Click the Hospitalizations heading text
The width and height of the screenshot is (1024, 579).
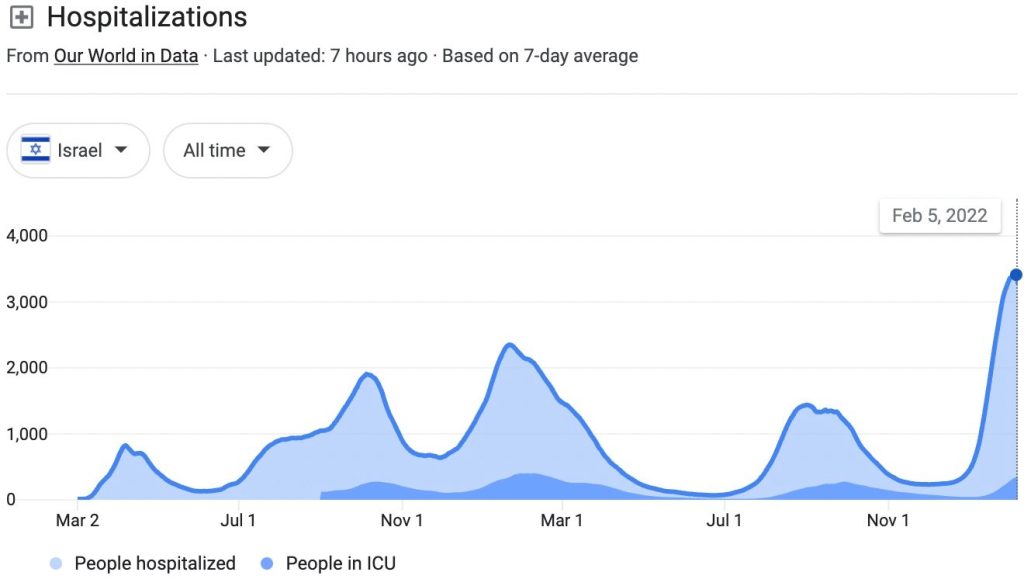point(147,17)
